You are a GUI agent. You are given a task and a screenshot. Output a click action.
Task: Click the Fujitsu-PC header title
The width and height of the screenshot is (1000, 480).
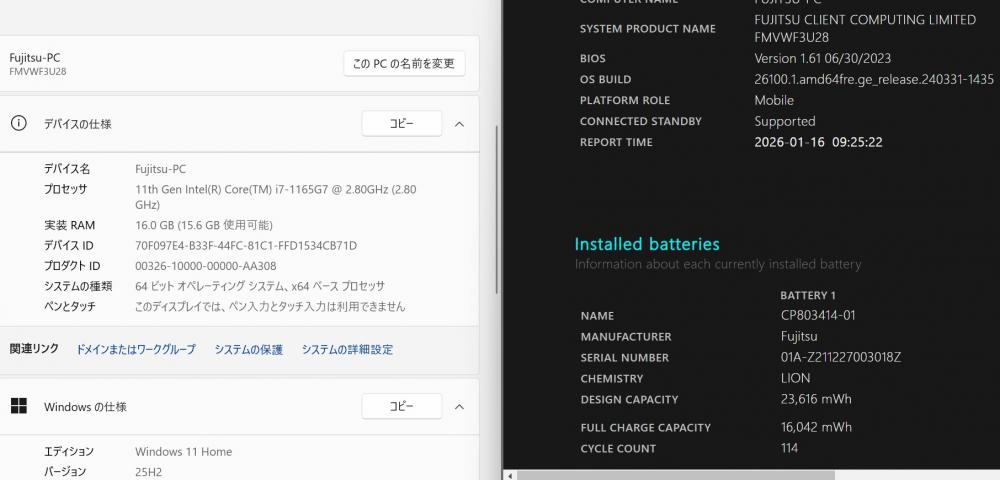coord(34,57)
